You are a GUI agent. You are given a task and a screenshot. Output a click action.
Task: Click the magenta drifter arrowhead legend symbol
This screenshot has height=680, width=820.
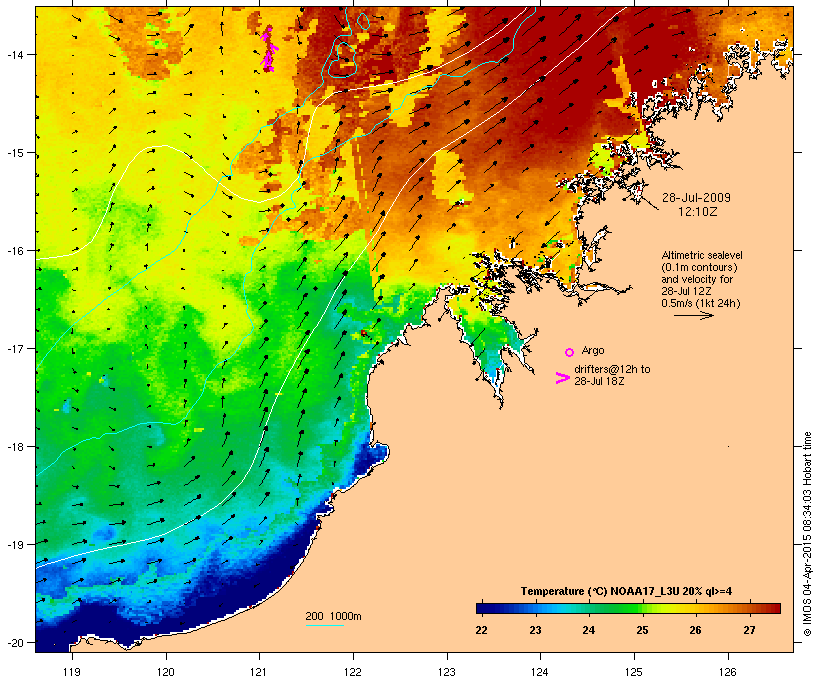point(562,378)
